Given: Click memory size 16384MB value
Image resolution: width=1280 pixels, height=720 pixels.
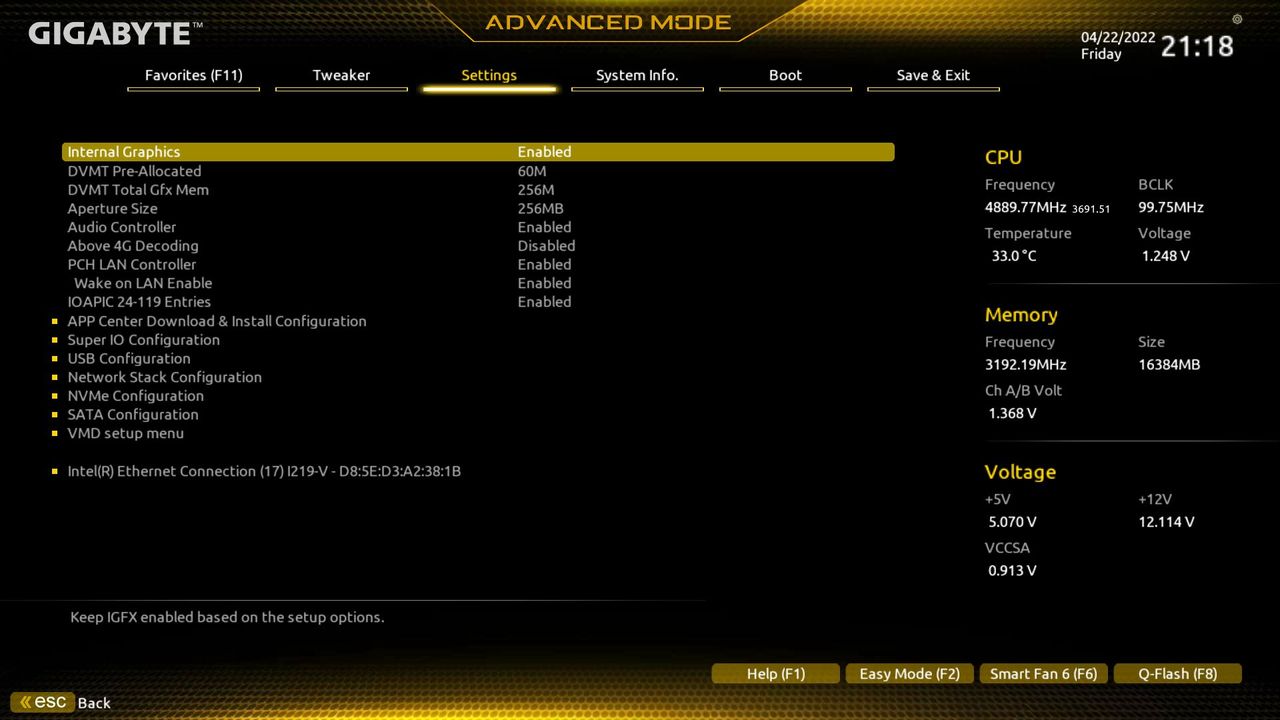Looking at the screenshot, I should coord(1169,365).
